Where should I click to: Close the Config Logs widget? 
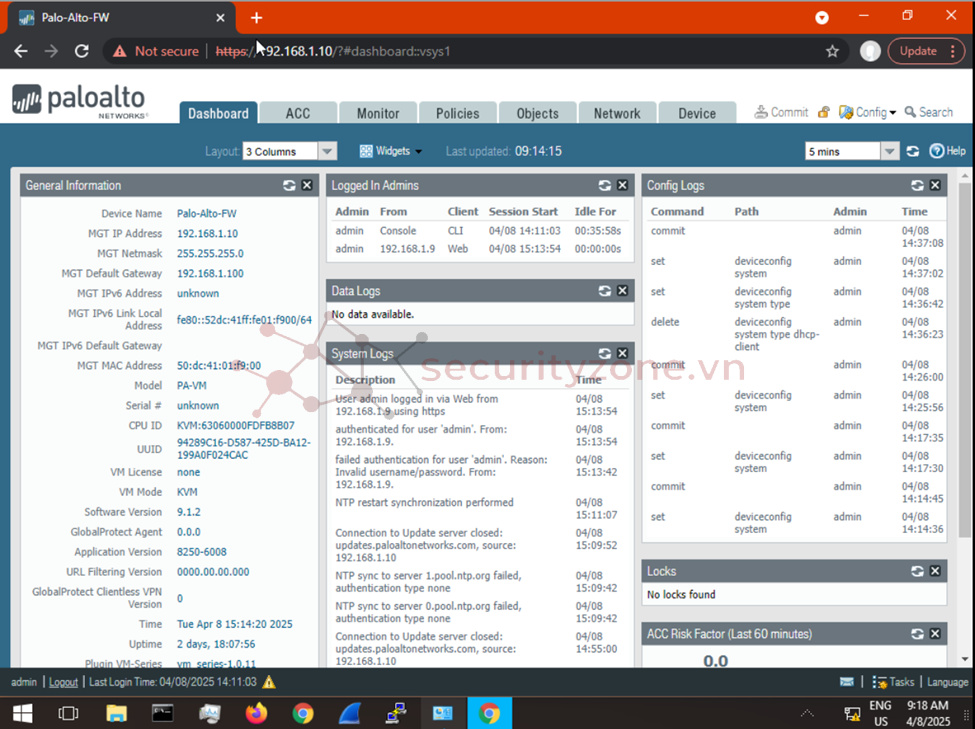pos(935,185)
